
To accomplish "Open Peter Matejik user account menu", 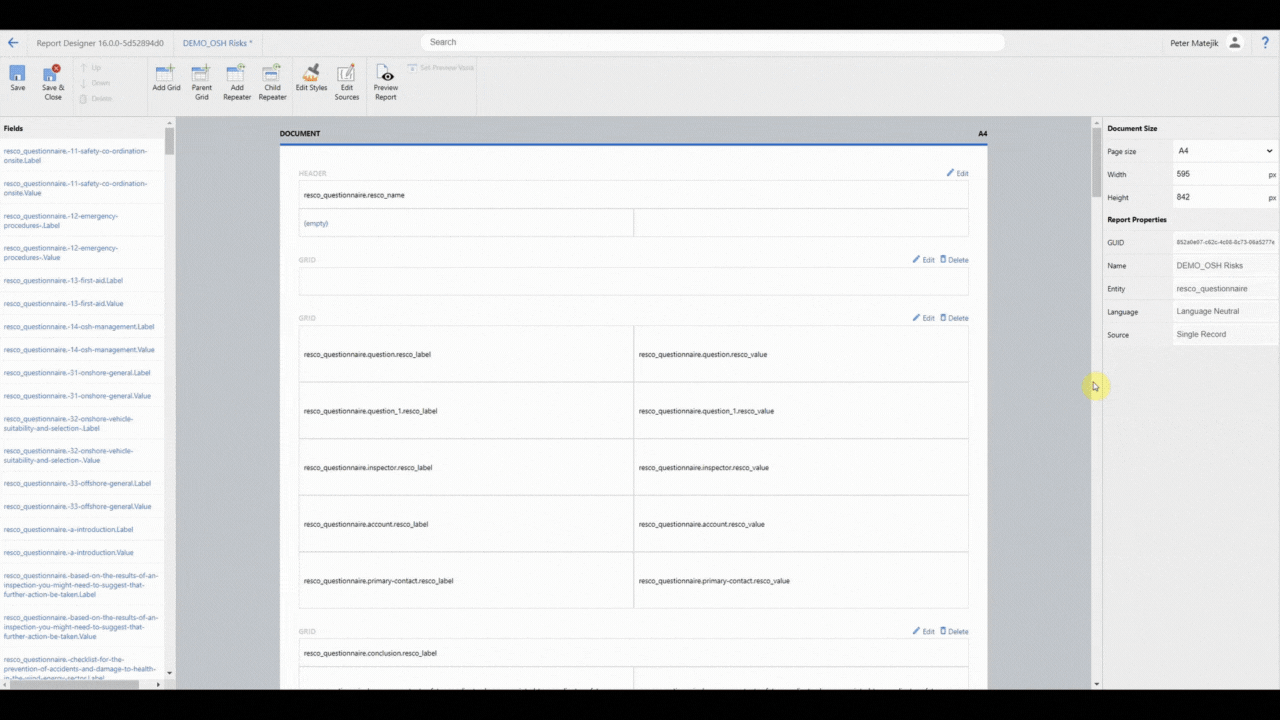I will tap(1204, 43).
